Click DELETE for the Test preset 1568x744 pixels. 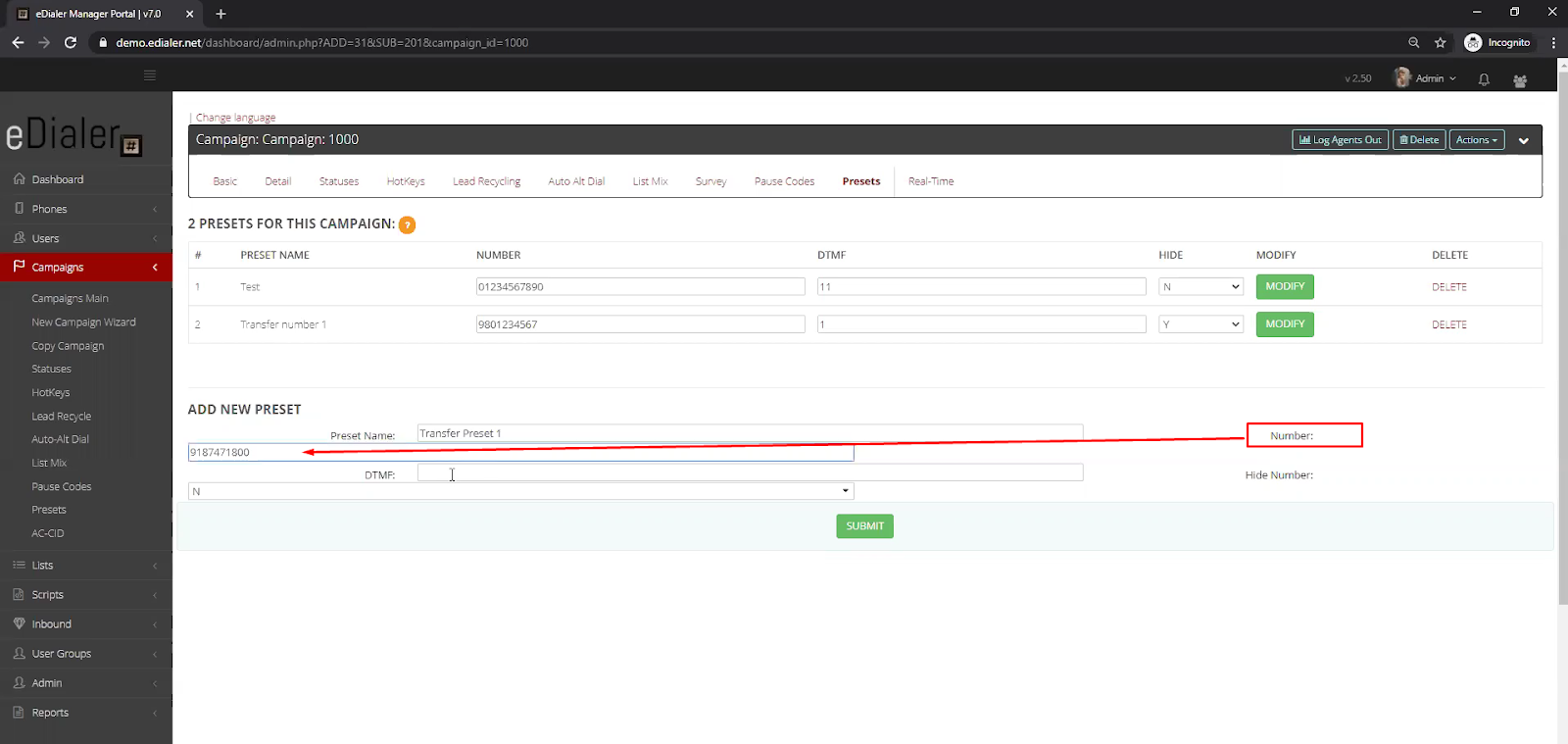click(x=1448, y=287)
